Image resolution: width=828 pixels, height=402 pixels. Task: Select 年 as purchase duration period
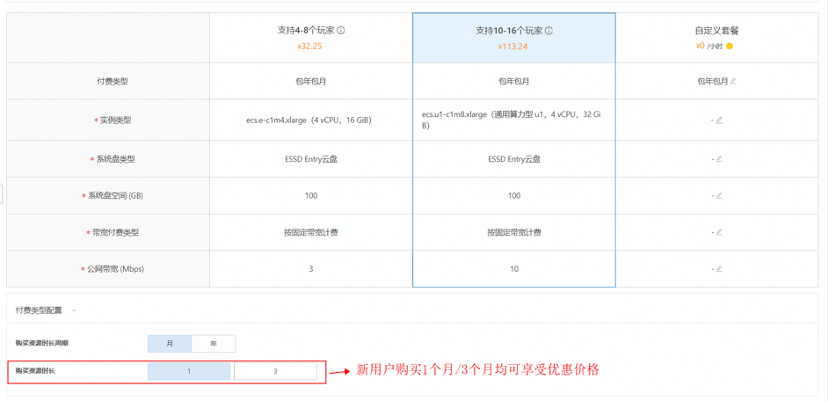tap(213, 343)
